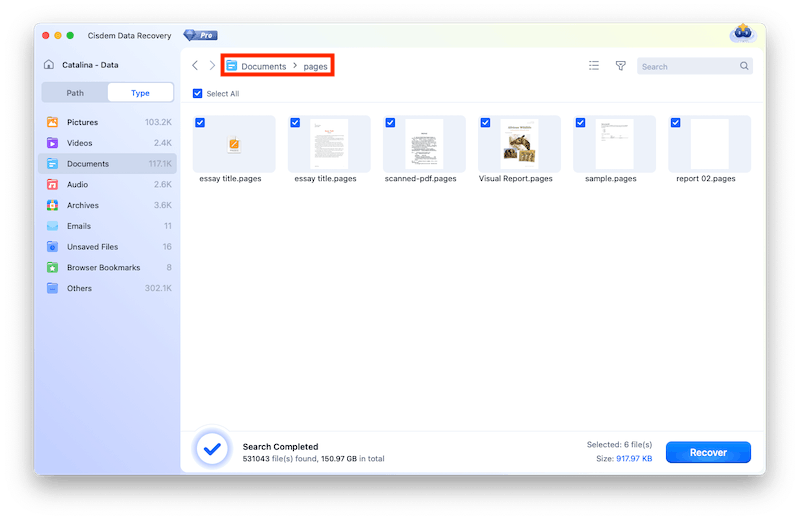The width and height of the screenshot is (800, 520).
Task: Select Audio in the sidebar
Action: click(x=108, y=184)
